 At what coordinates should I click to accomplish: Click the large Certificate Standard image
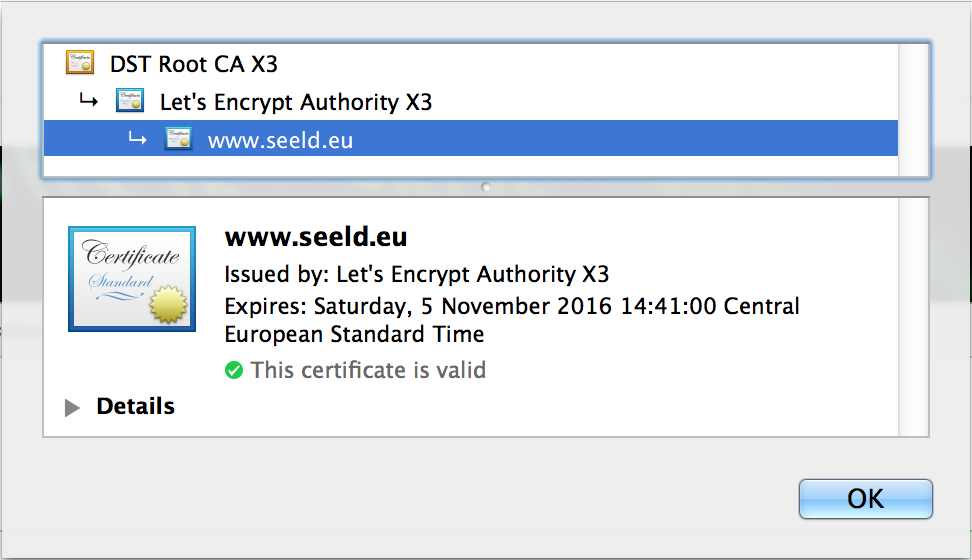(131, 279)
